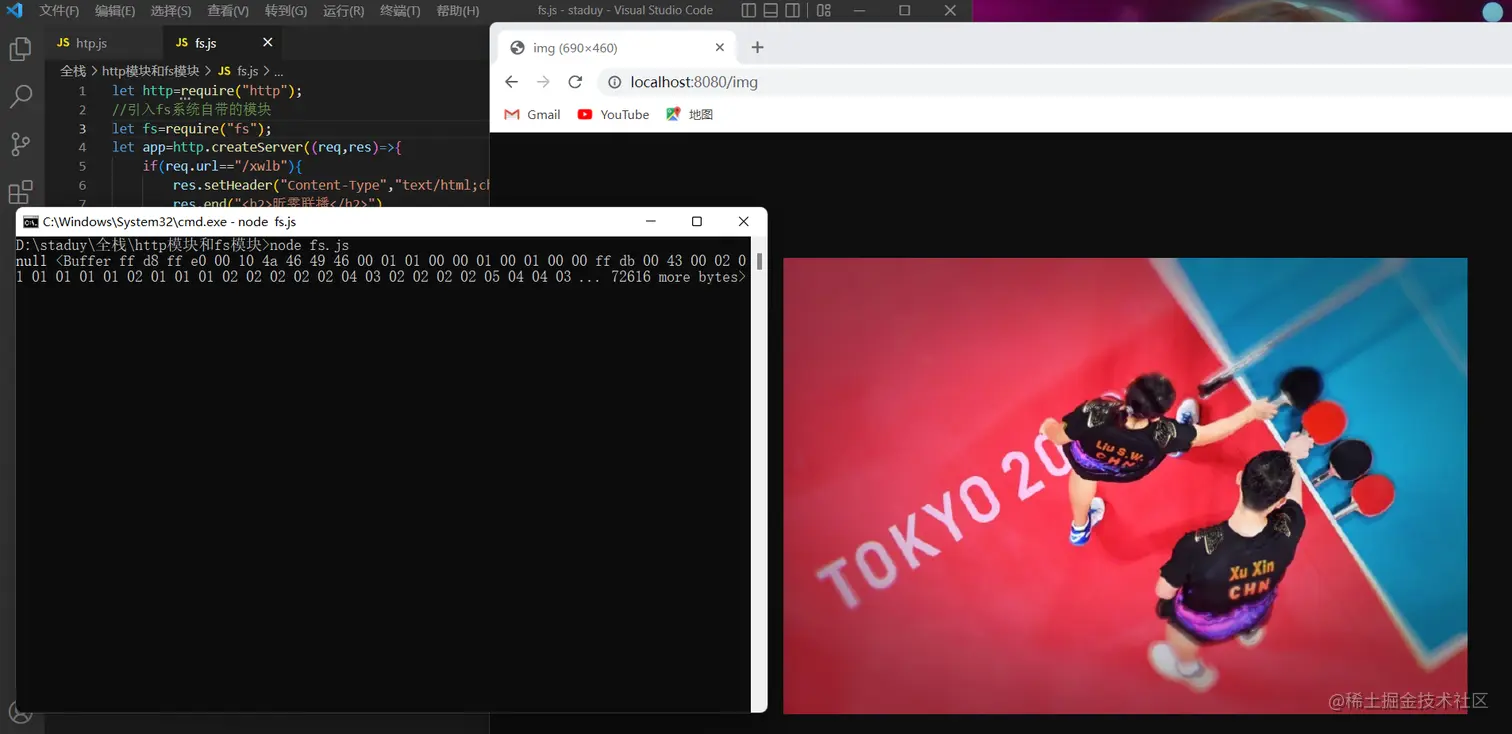Open a new browser tab
Viewport: 1512px width, 734px height.
point(757,47)
